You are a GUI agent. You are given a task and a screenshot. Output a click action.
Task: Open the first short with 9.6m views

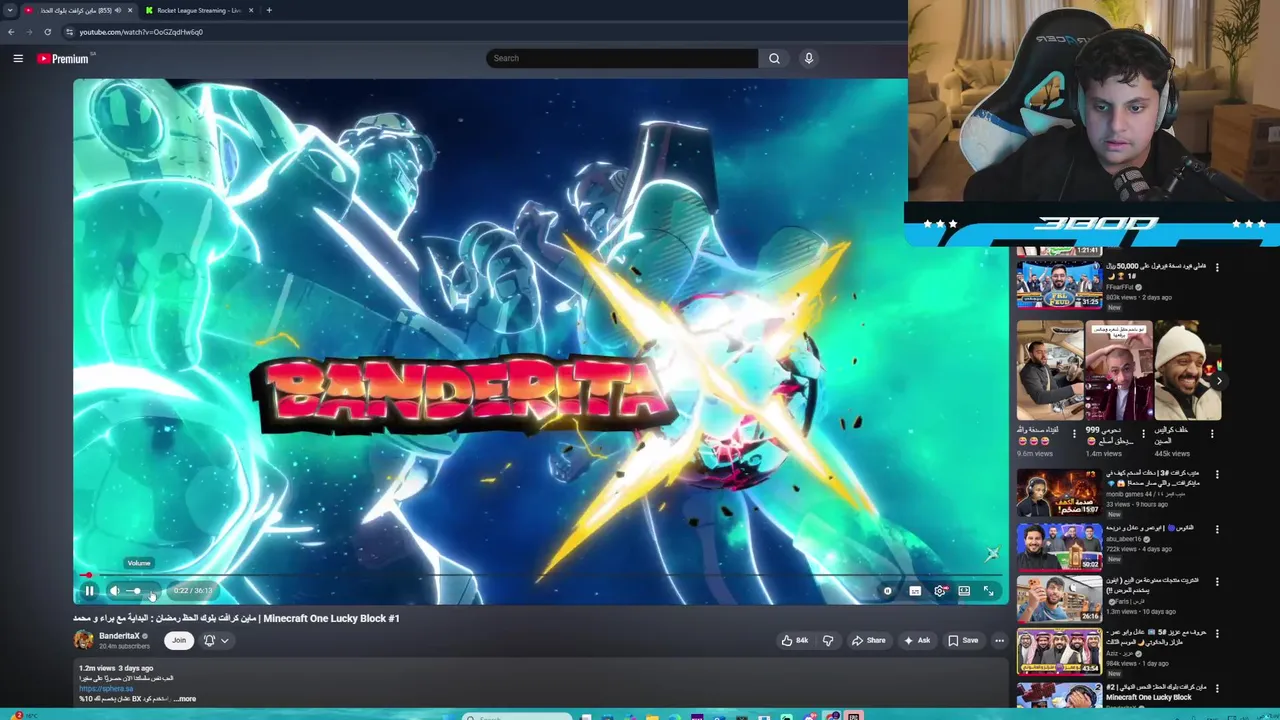[1050, 370]
